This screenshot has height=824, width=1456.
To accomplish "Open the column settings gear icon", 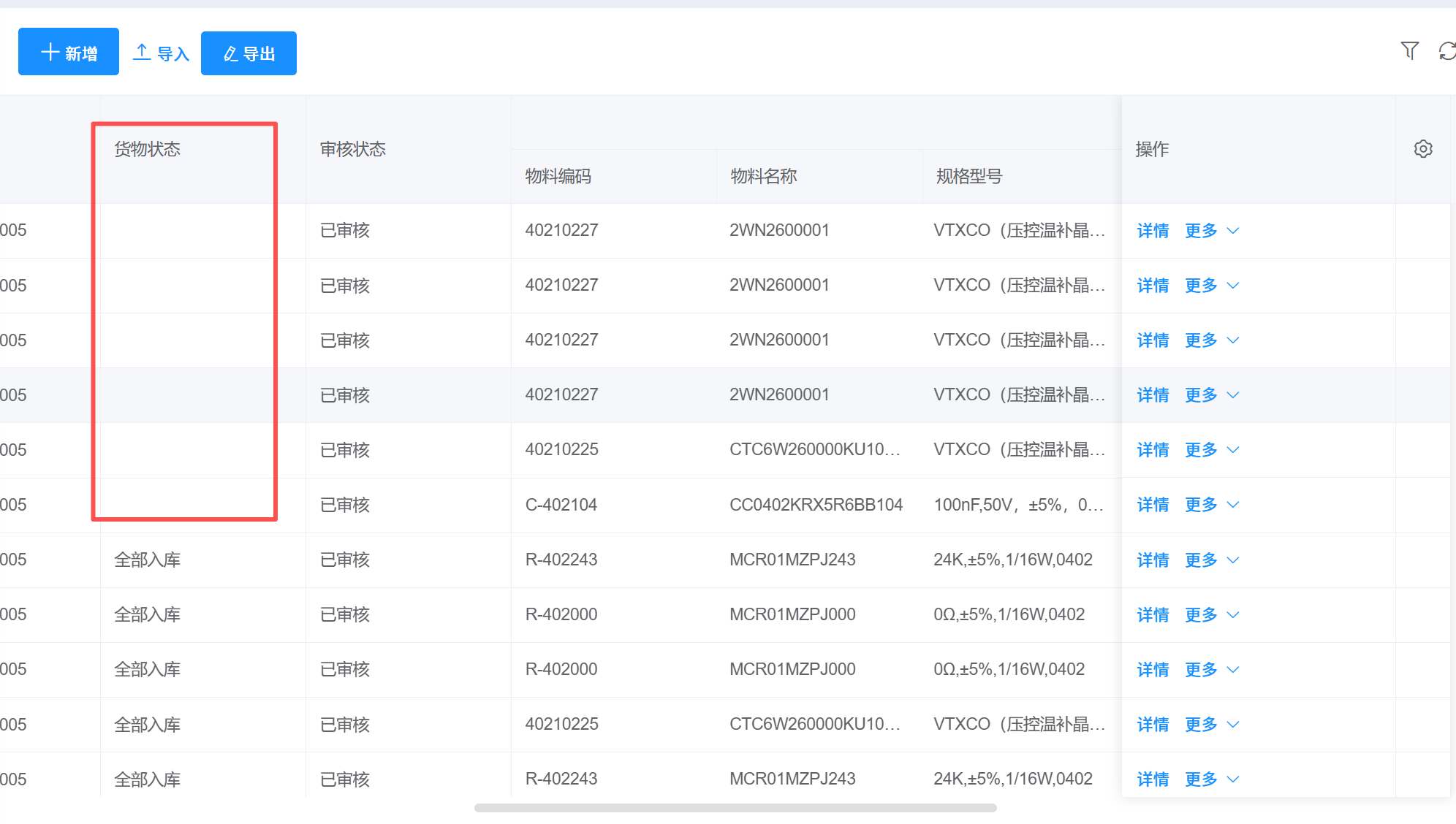I will 1422,149.
